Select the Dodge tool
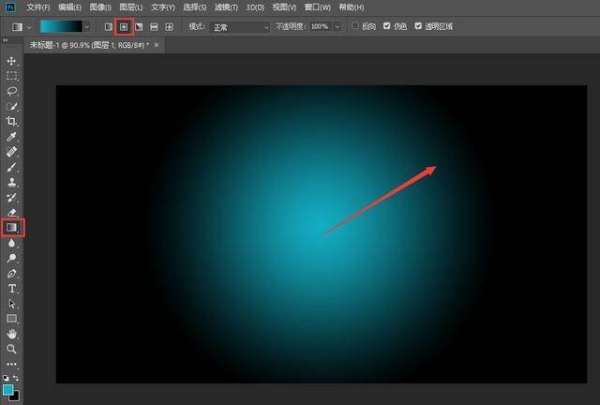 tap(12, 258)
